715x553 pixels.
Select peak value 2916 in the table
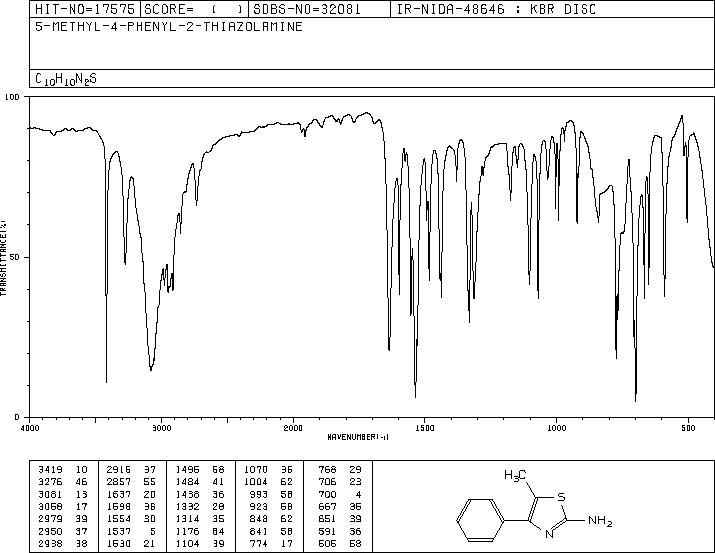119,470
